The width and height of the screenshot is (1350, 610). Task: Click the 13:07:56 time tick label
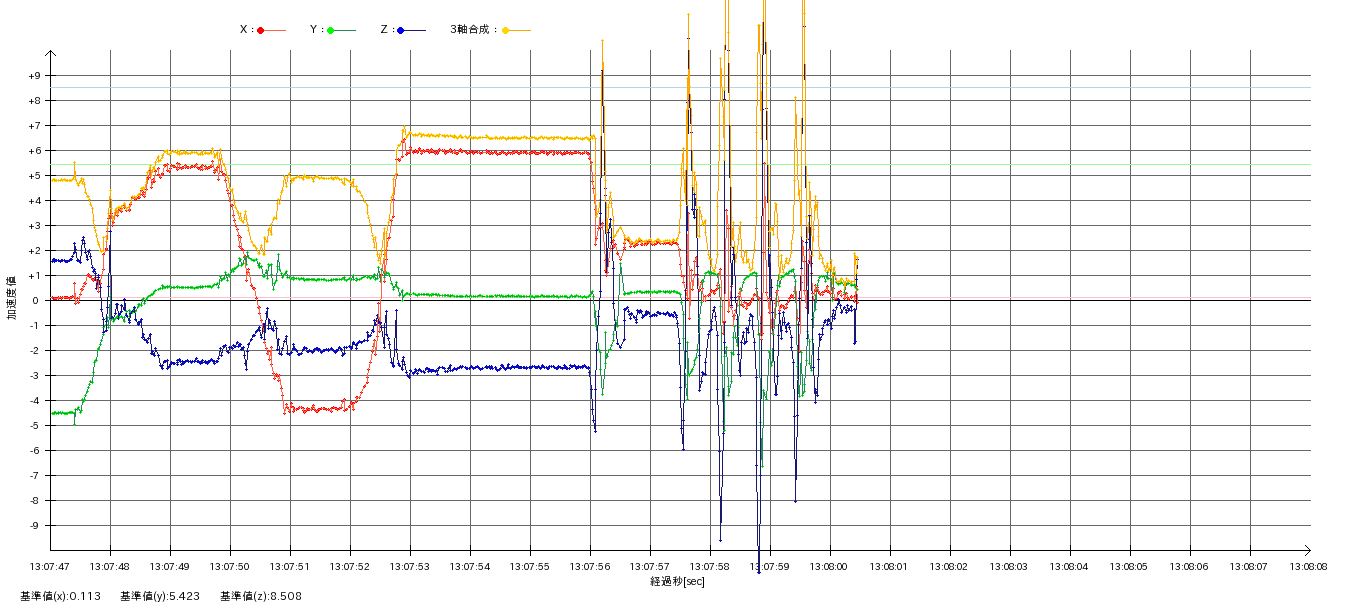point(590,566)
